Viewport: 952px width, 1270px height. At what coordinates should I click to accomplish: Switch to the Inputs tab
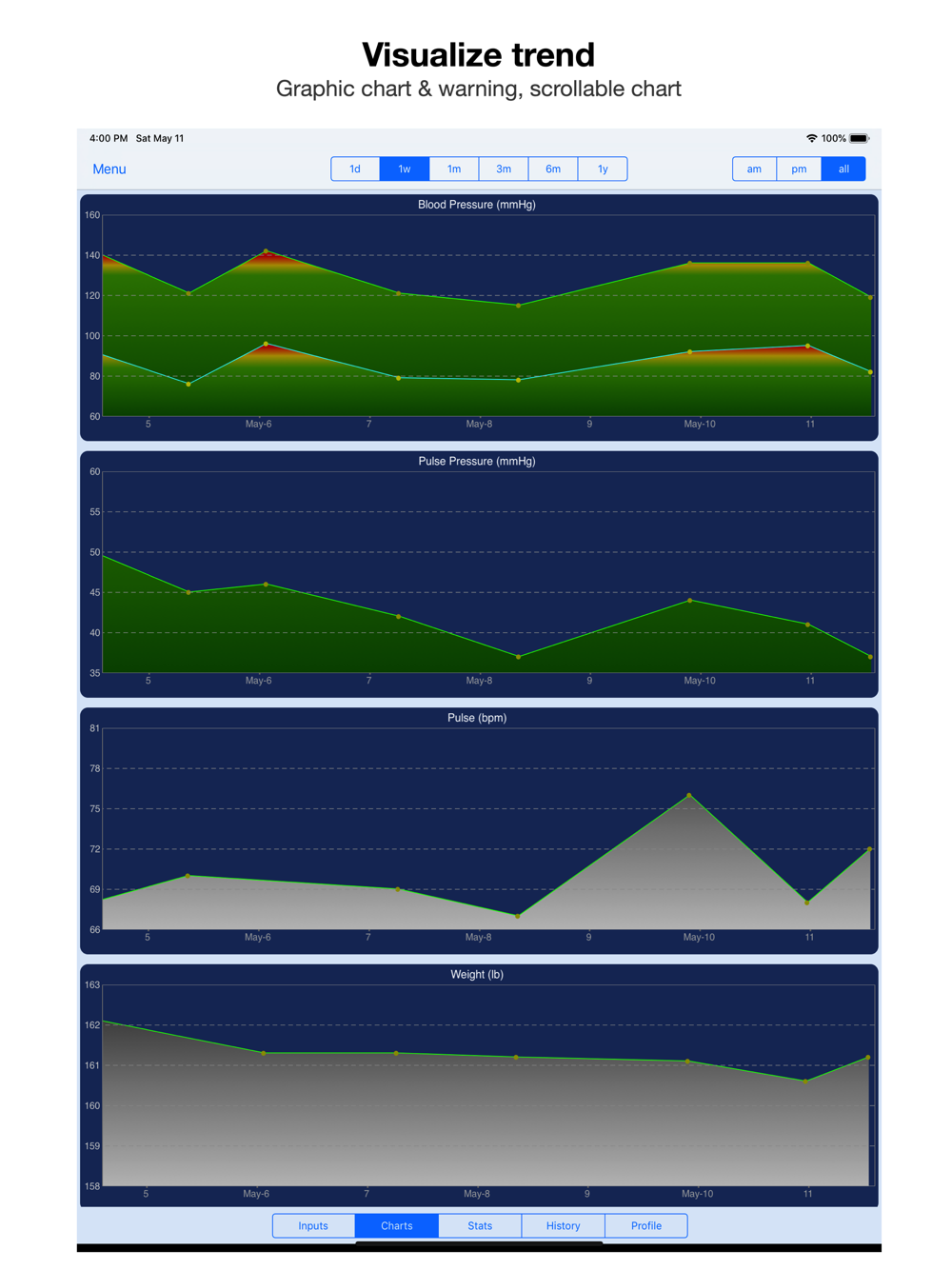tap(313, 1225)
